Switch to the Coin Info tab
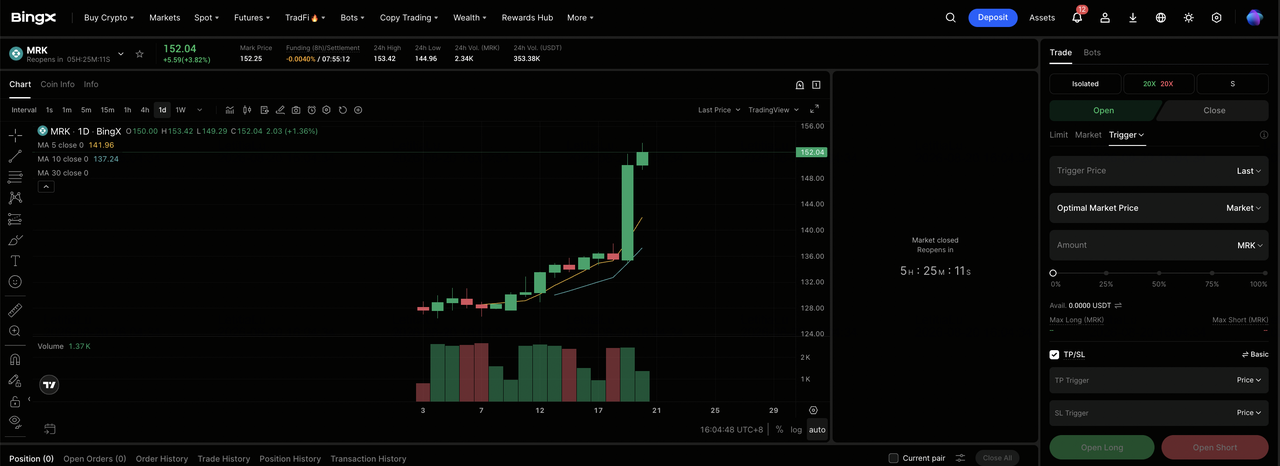 pos(57,84)
